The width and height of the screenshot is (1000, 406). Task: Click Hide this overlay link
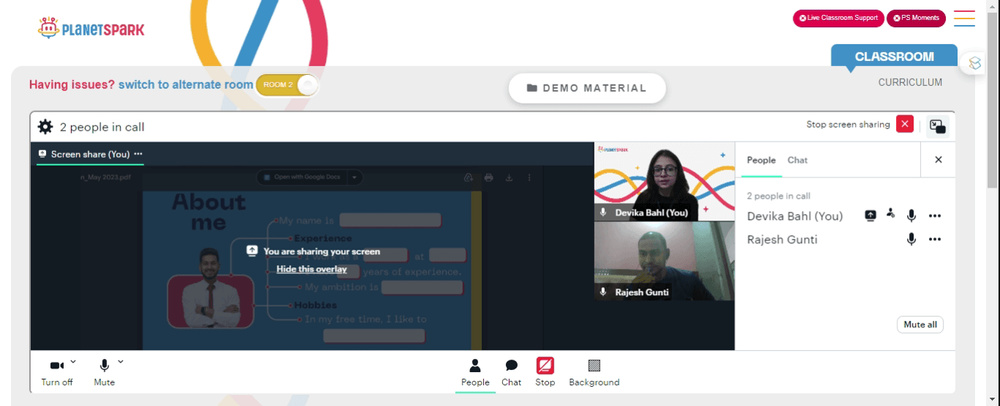pos(311,269)
